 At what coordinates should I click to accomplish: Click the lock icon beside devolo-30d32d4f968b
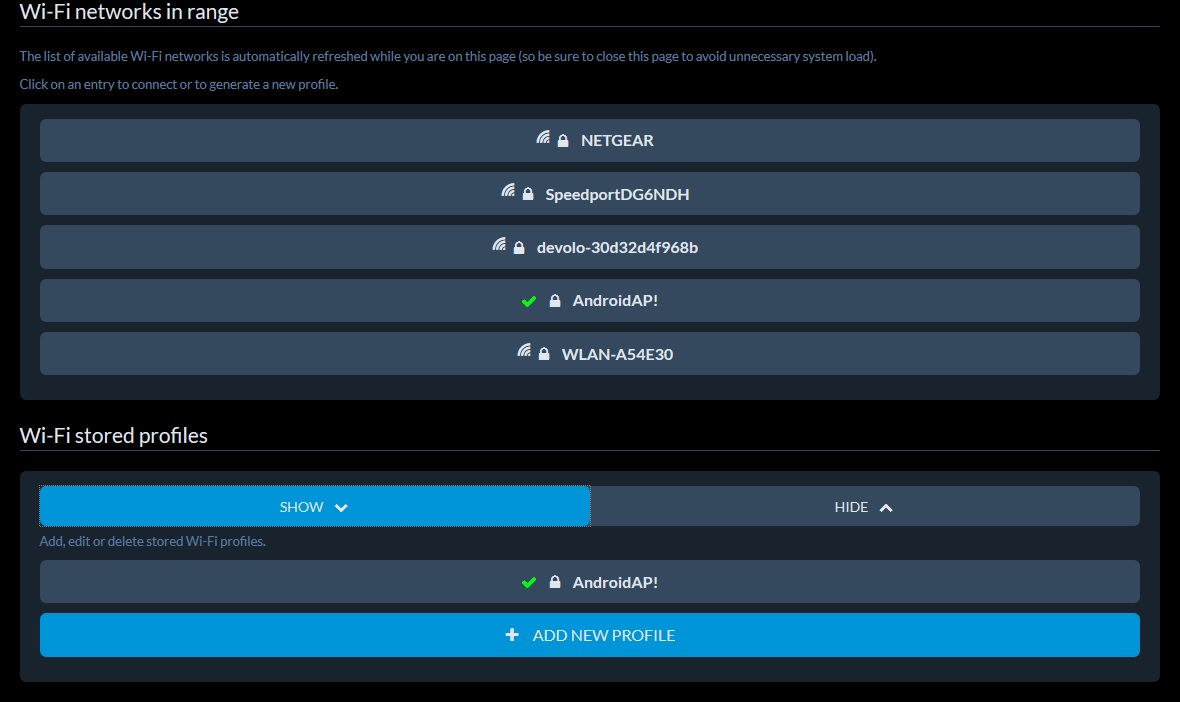click(x=519, y=248)
